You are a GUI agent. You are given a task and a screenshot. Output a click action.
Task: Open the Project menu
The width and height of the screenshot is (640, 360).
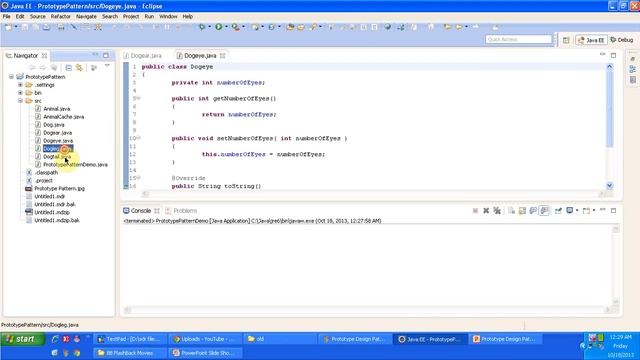(131, 16)
